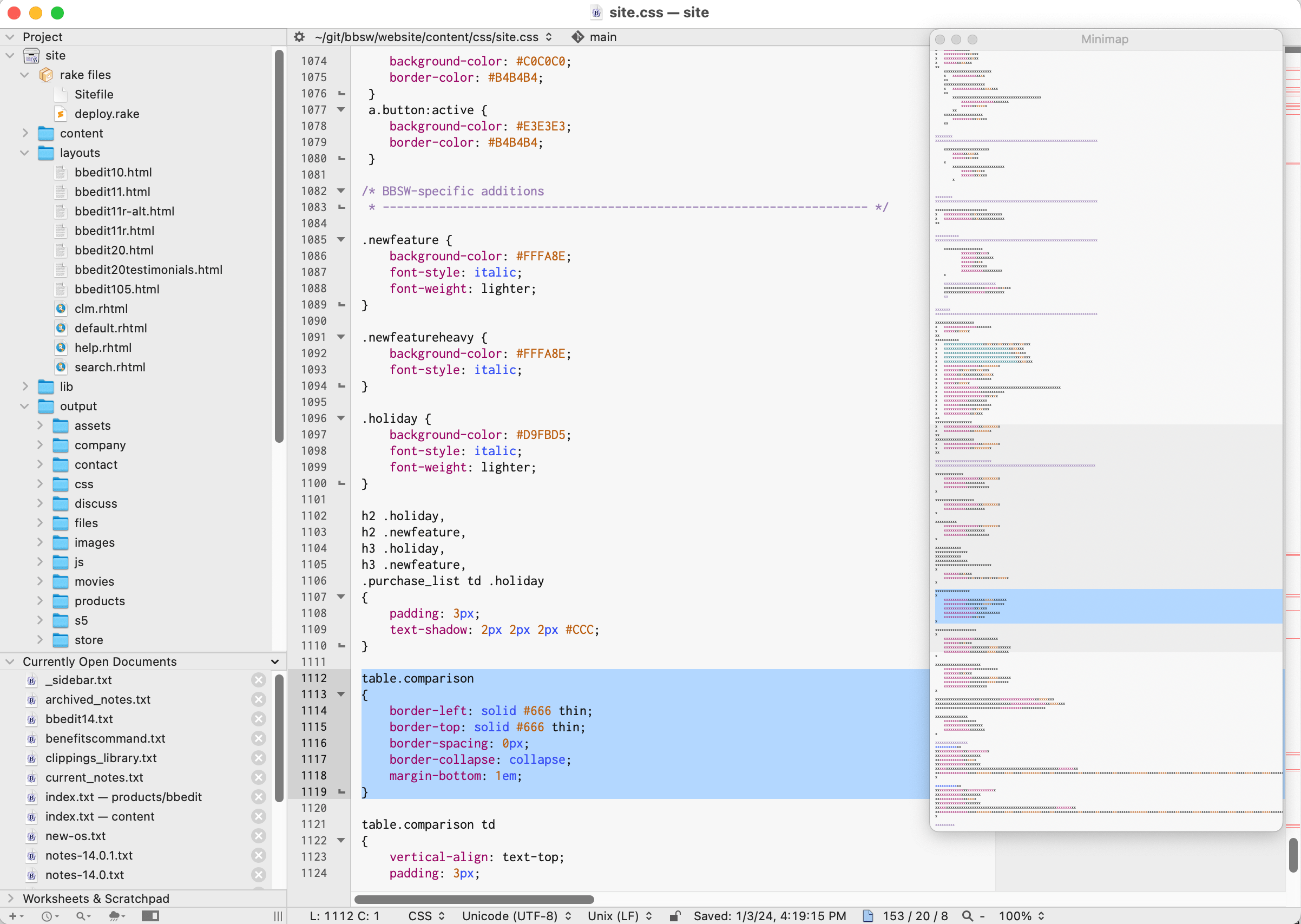This screenshot has width=1301, height=924.
Task: Click the Git branch icon beside main
Action: [577, 36]
